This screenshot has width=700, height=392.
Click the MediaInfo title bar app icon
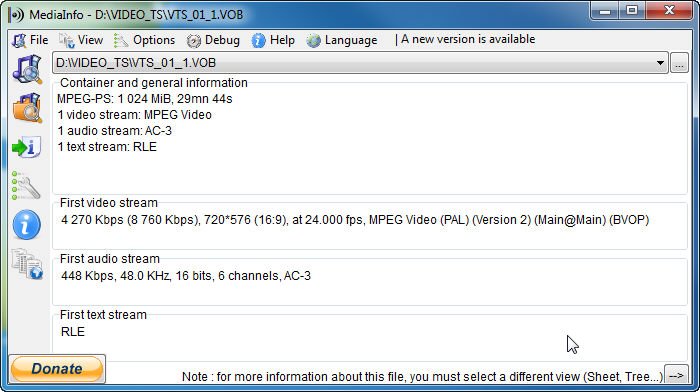16,15
